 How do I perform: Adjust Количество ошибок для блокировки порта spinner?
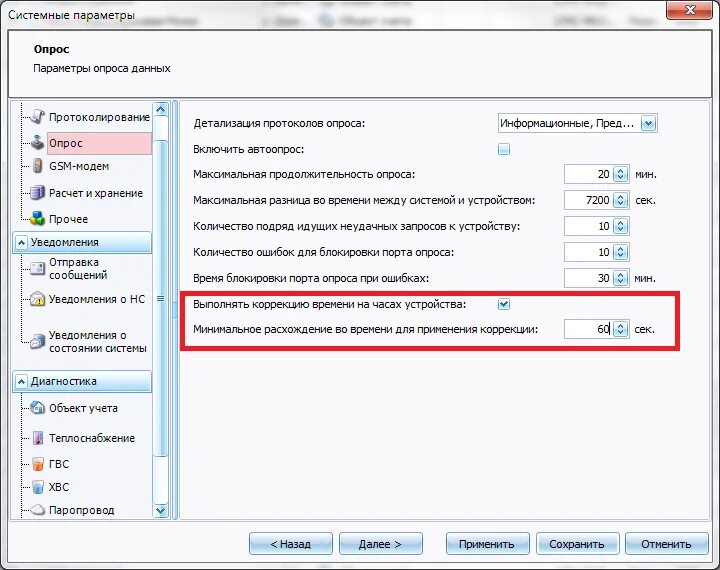click(x=620, y=252)
